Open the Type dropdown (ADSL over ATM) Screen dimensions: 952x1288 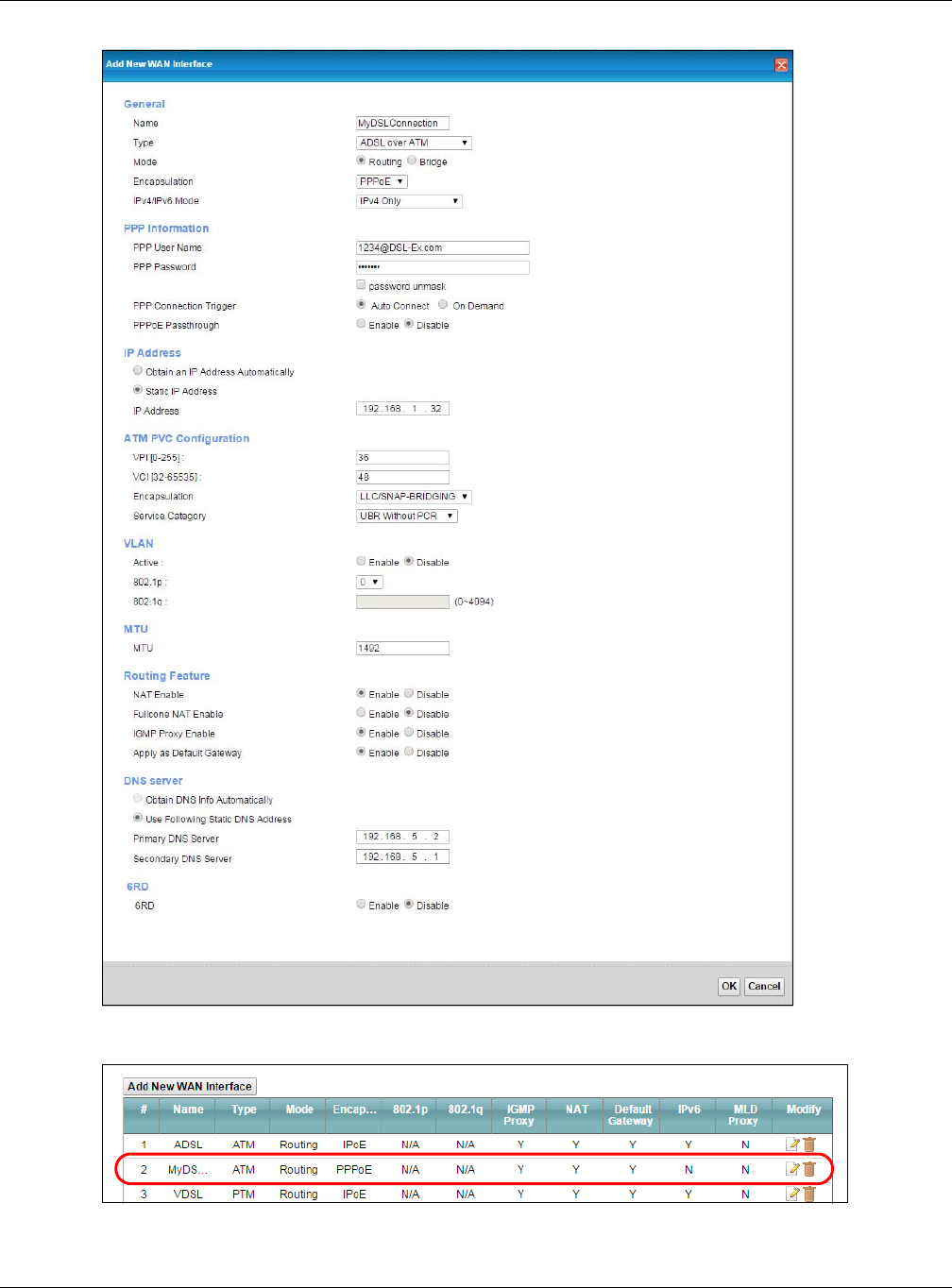[x=414, y=143]
